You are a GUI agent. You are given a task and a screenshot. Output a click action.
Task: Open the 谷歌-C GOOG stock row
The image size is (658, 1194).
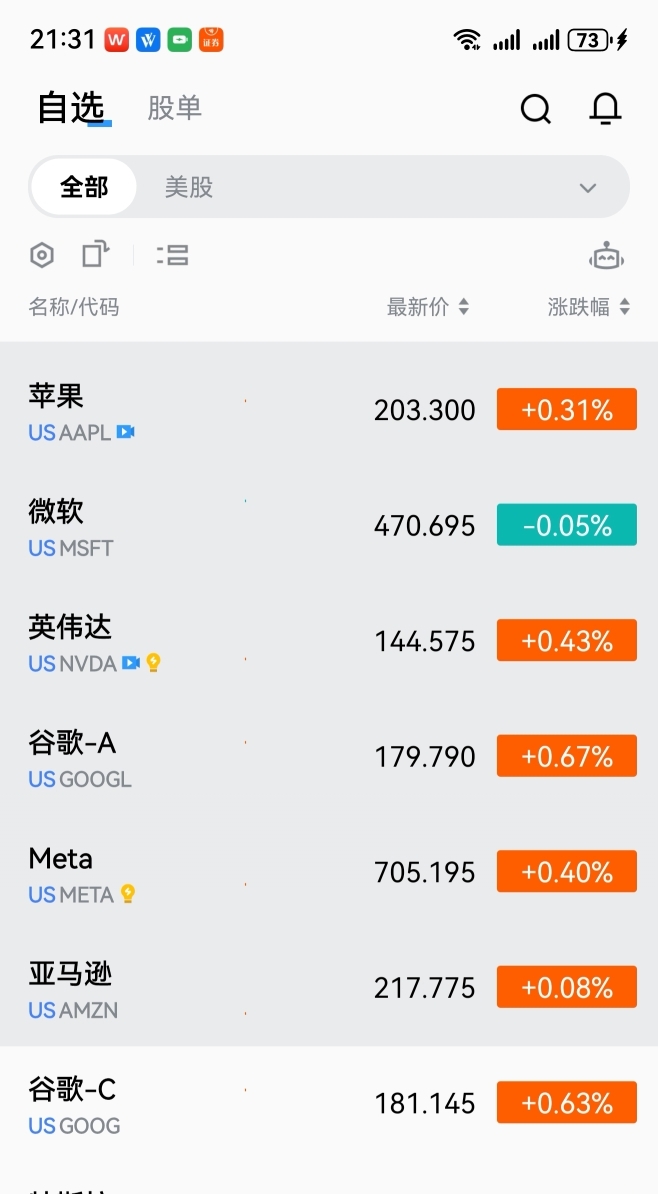tap(329, 1103)
